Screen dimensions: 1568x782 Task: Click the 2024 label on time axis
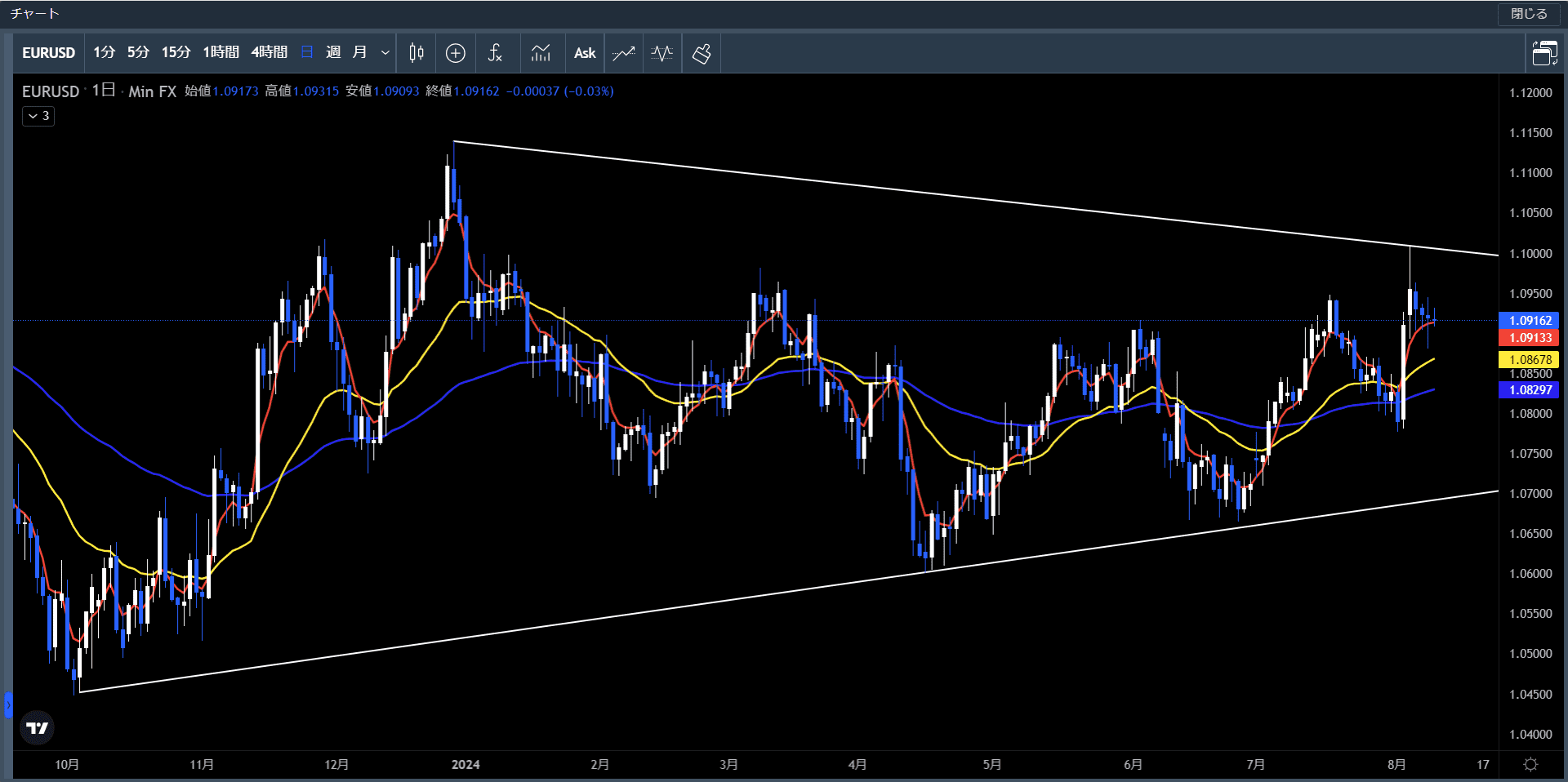pos(465,765)
